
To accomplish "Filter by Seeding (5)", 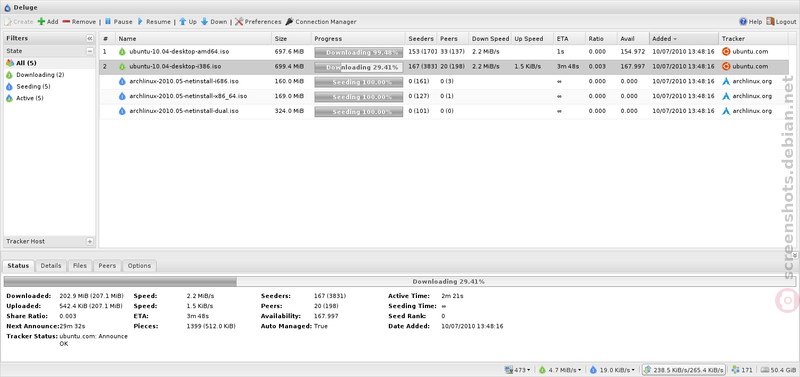I will tap(49, 86).
